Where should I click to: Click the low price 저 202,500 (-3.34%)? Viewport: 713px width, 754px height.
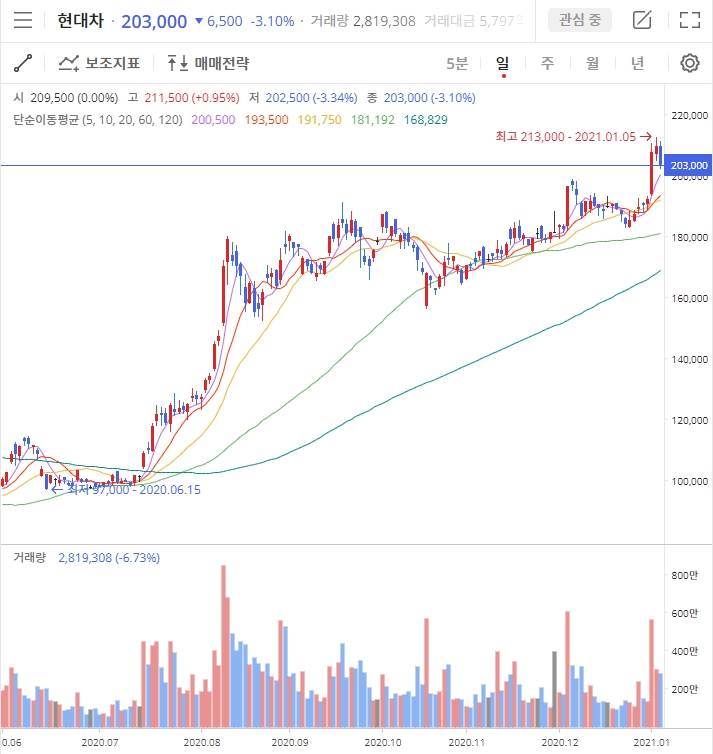(303, 98)
